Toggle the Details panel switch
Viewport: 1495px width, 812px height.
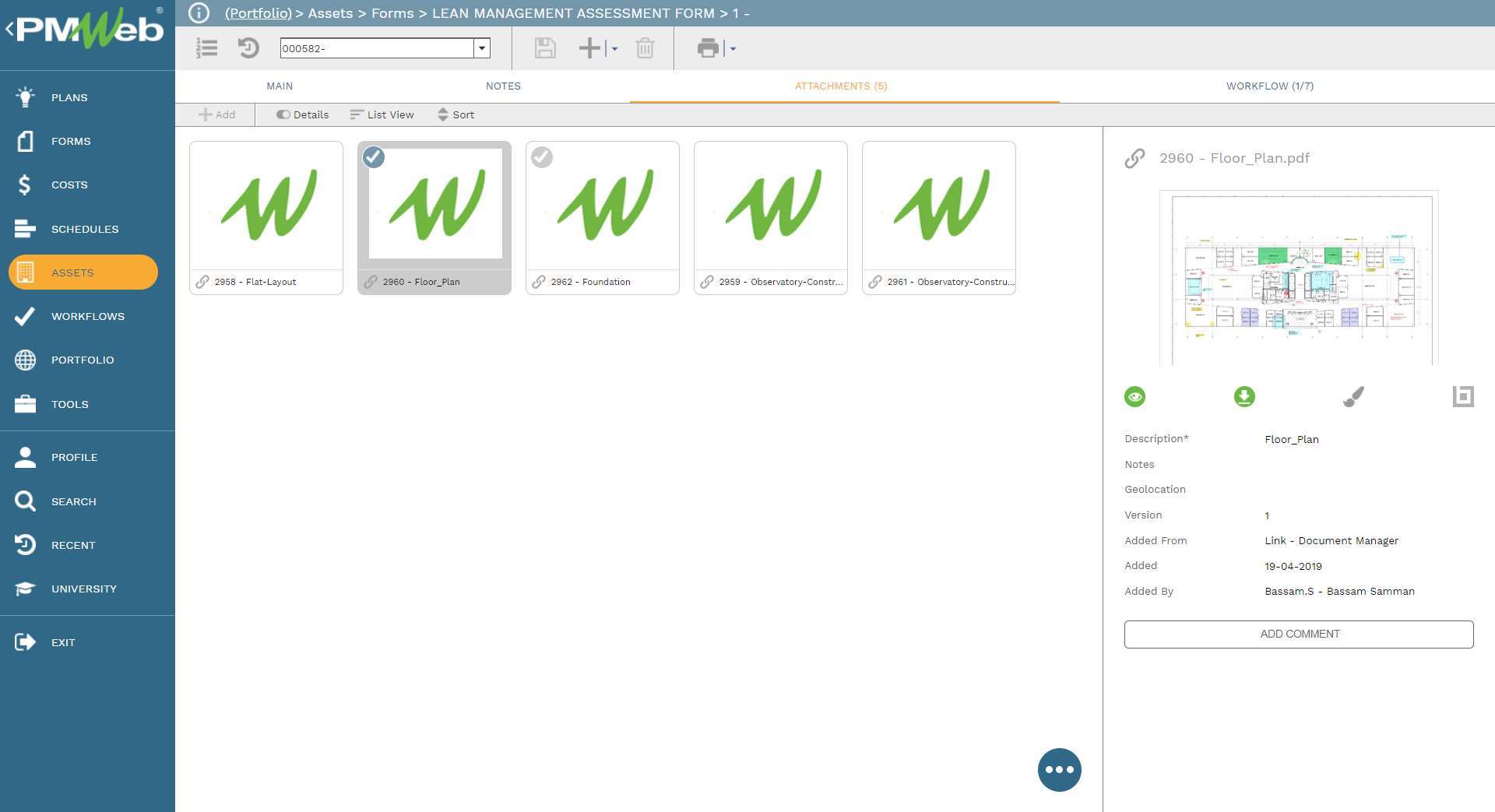tap(302, 114)
